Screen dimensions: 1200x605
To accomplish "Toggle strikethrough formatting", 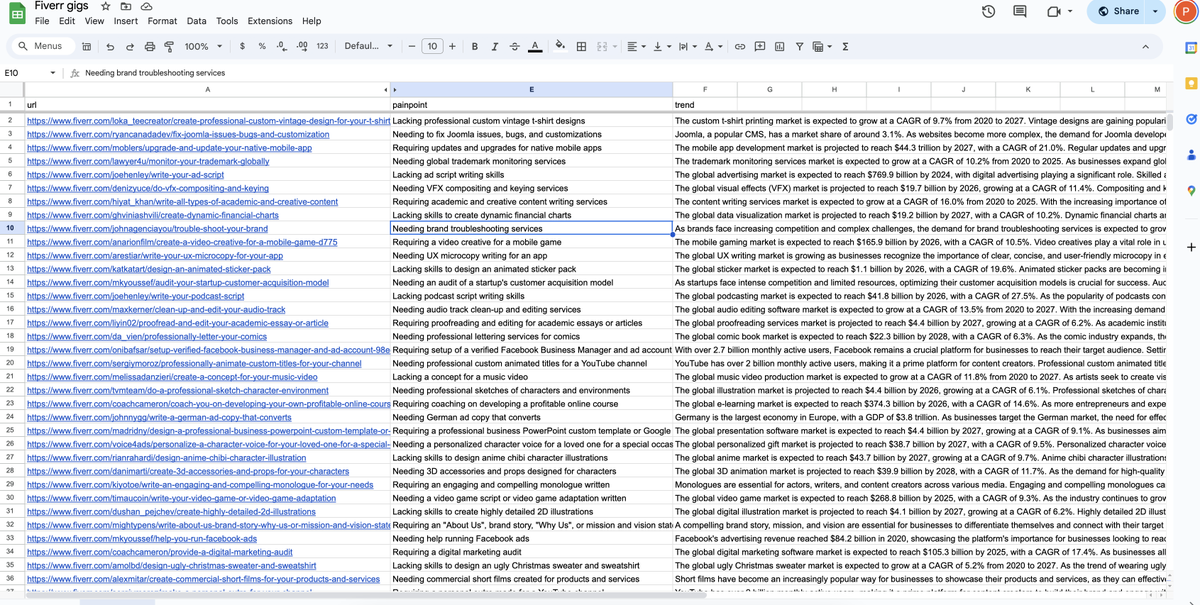I will click(x=514, y=46).
